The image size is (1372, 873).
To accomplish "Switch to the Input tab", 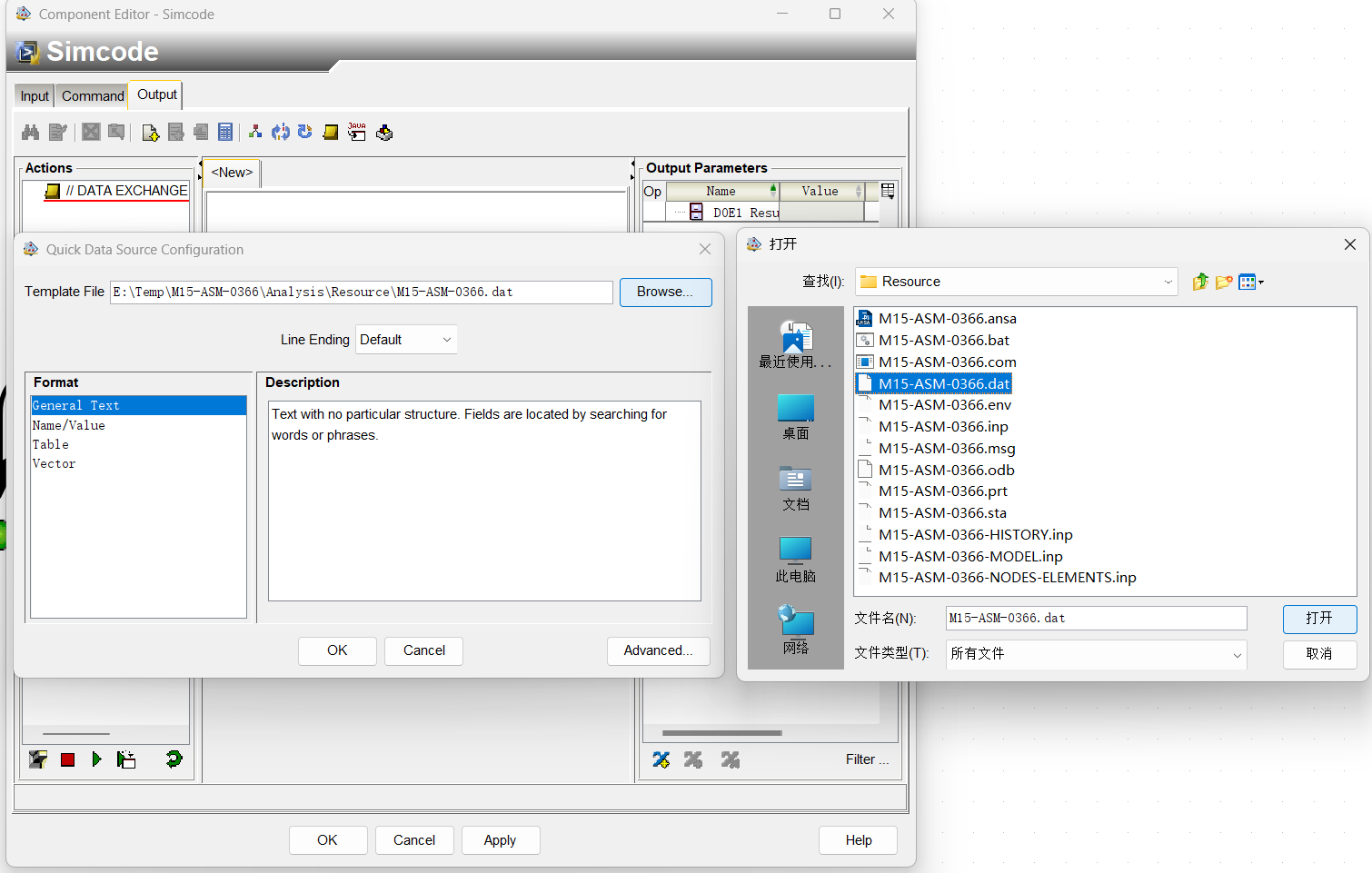I will [x=35, y=96].
